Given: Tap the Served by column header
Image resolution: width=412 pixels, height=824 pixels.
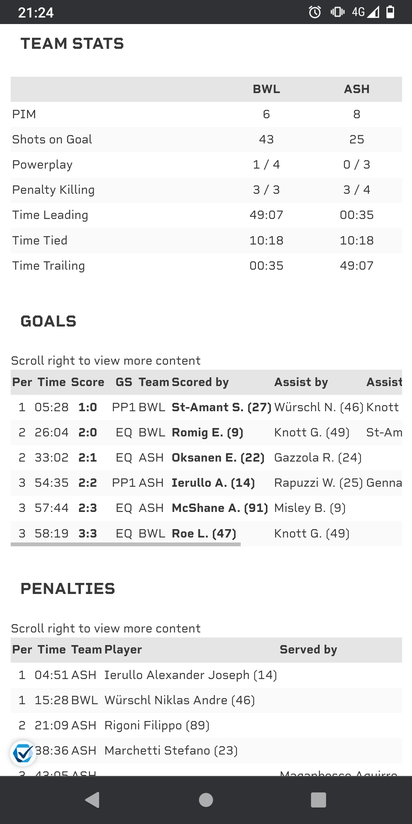Looking at the screenshot, I should click(308, 650).
